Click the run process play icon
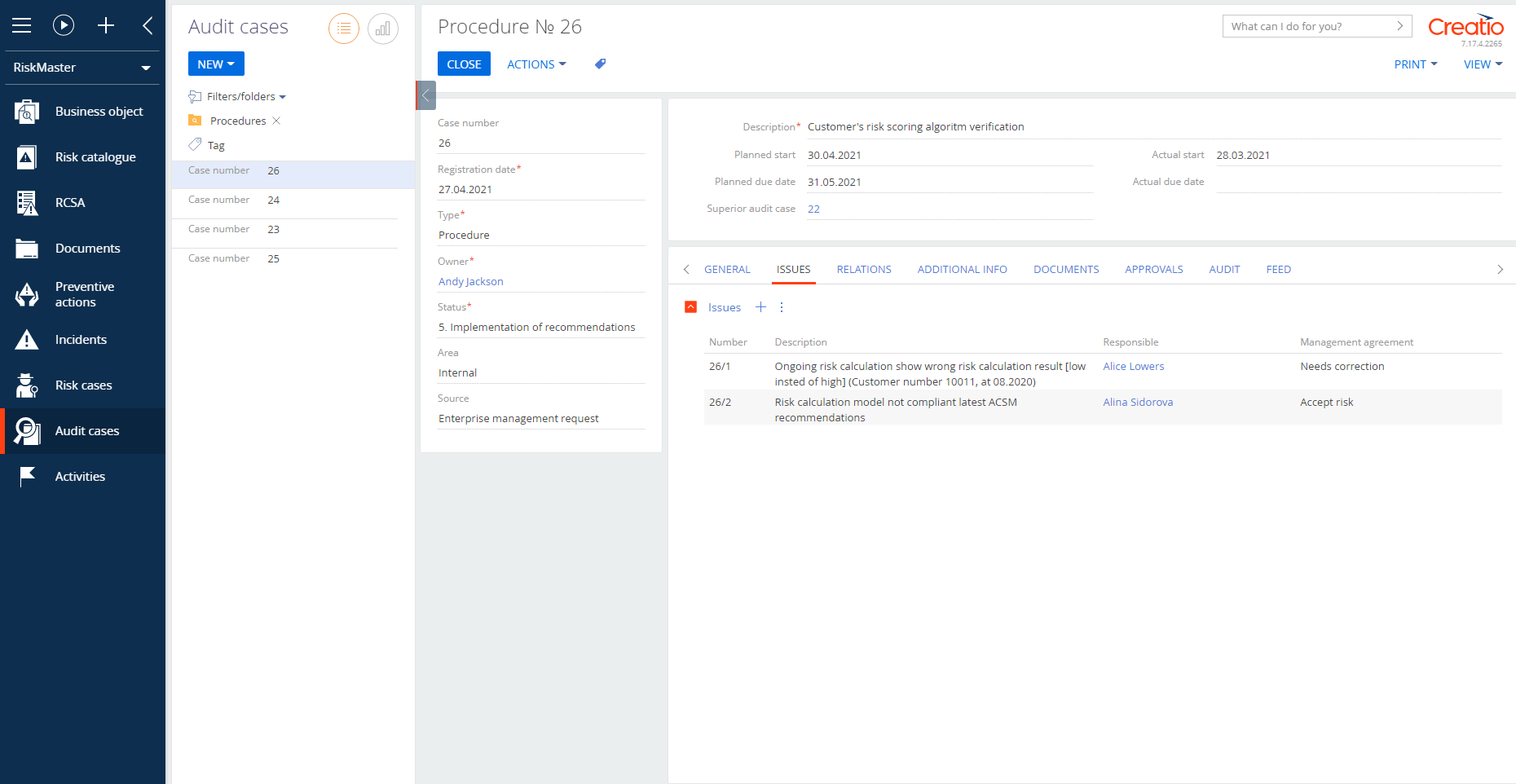Screen dimensions: 1516x784 (64, 24)
